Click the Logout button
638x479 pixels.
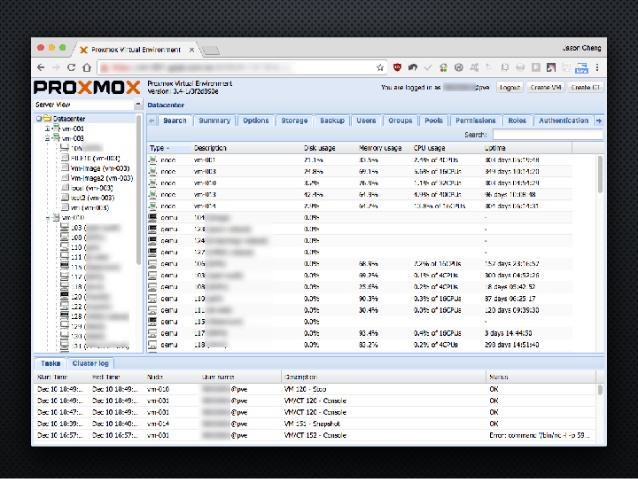coord(509,87)
